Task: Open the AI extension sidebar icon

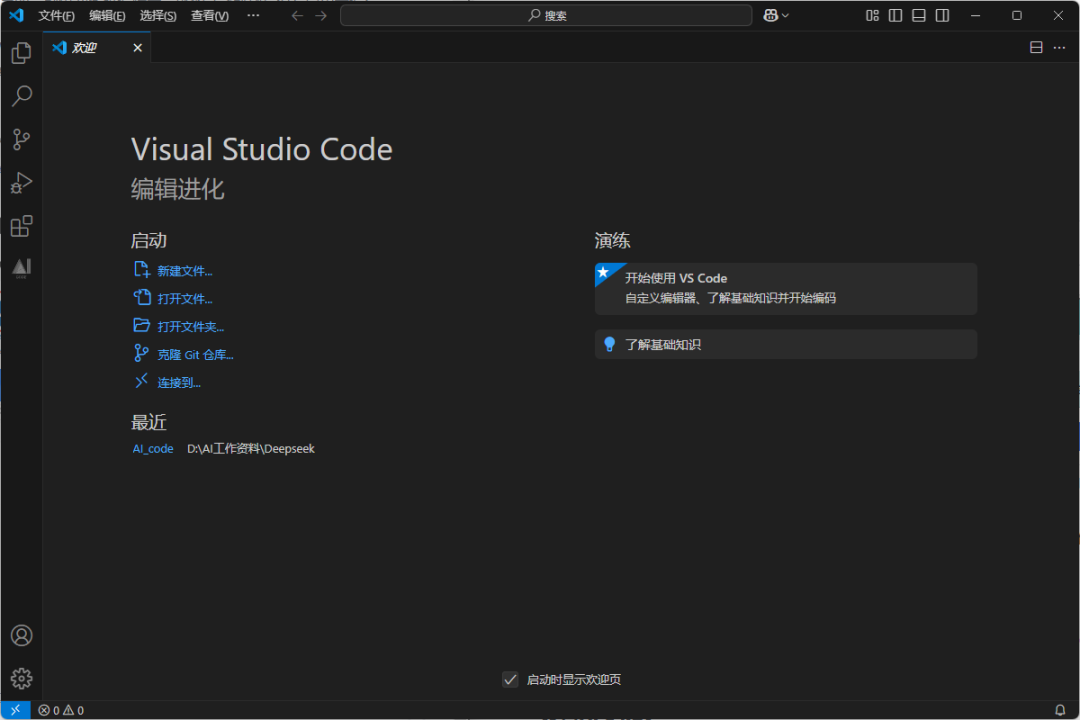Action: 21,268
